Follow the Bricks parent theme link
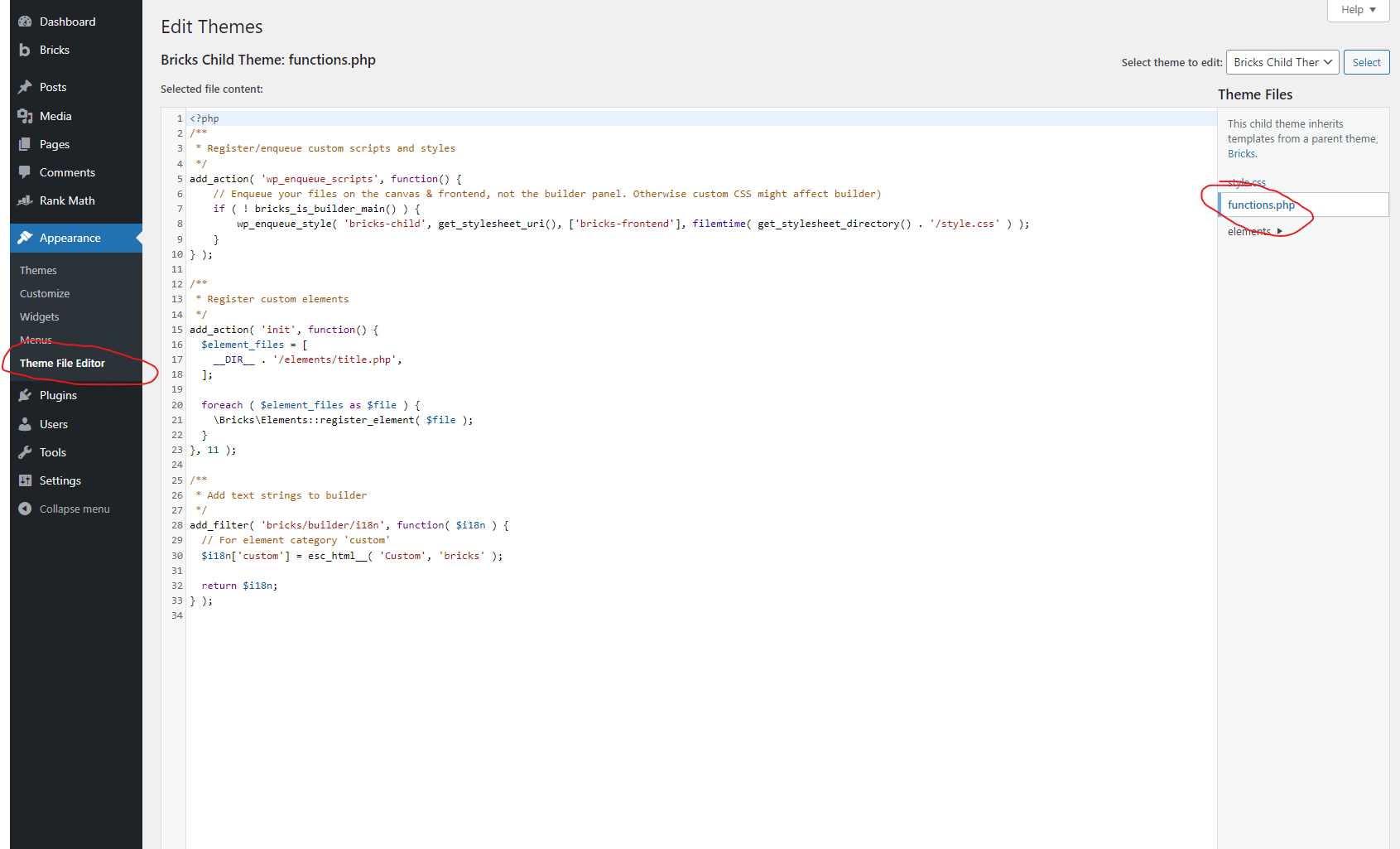 (1242, 154)
